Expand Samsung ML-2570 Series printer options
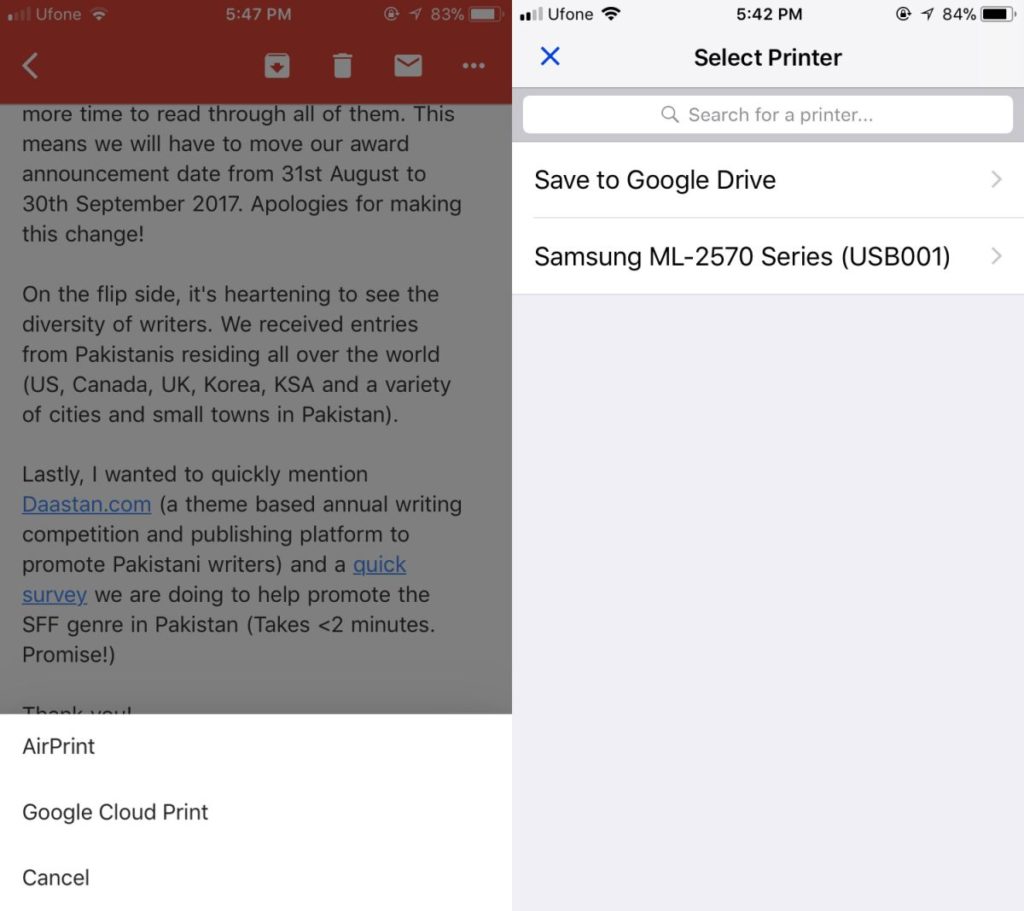 pos(996,257)
